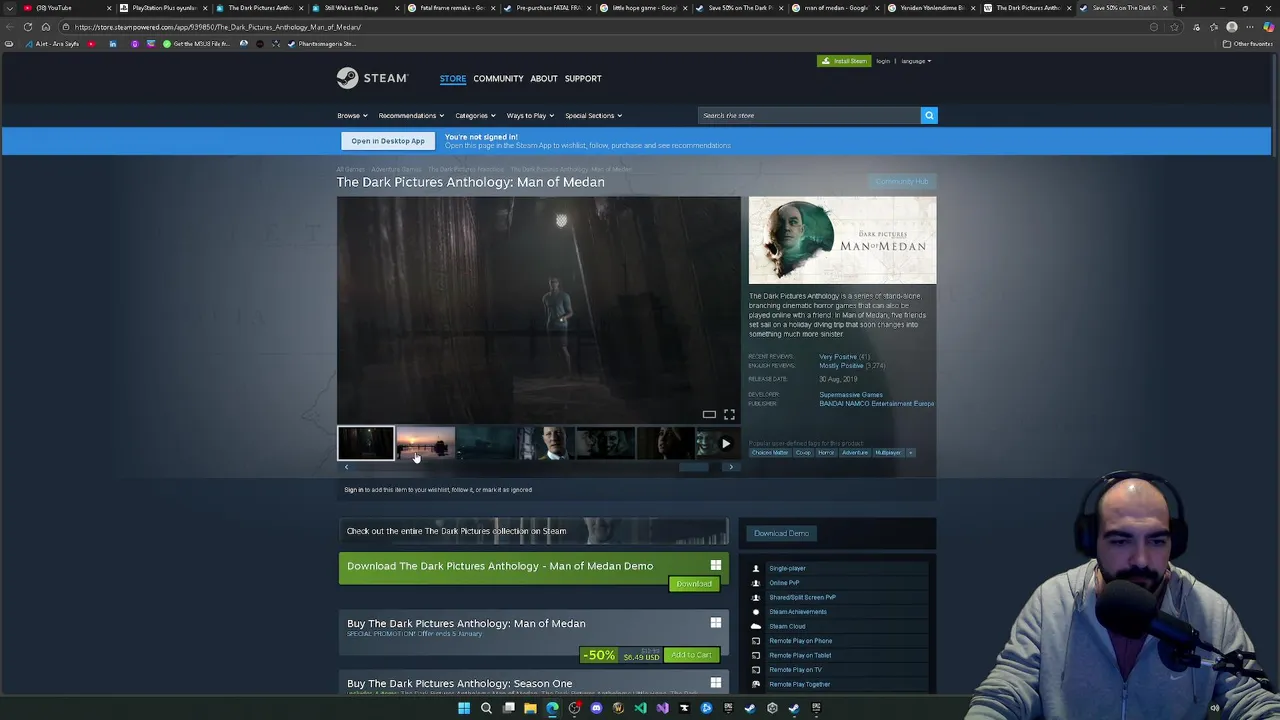Image resolution: width=1280 pixels, height=720 pixels.
Task: Click the Single-player feature icon
Action: 756,568
